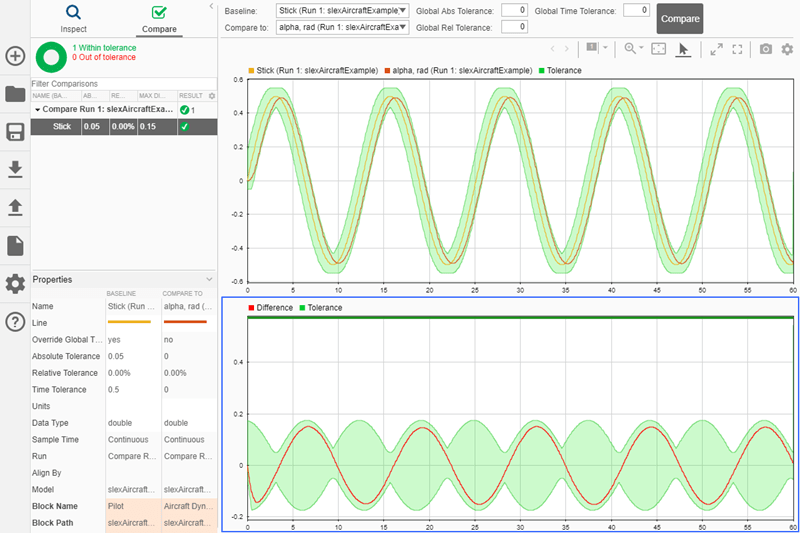The height and width of the screenshot is (533, 800).
Task: Click the Global Abs Tolerance input field
Action: 514,10
